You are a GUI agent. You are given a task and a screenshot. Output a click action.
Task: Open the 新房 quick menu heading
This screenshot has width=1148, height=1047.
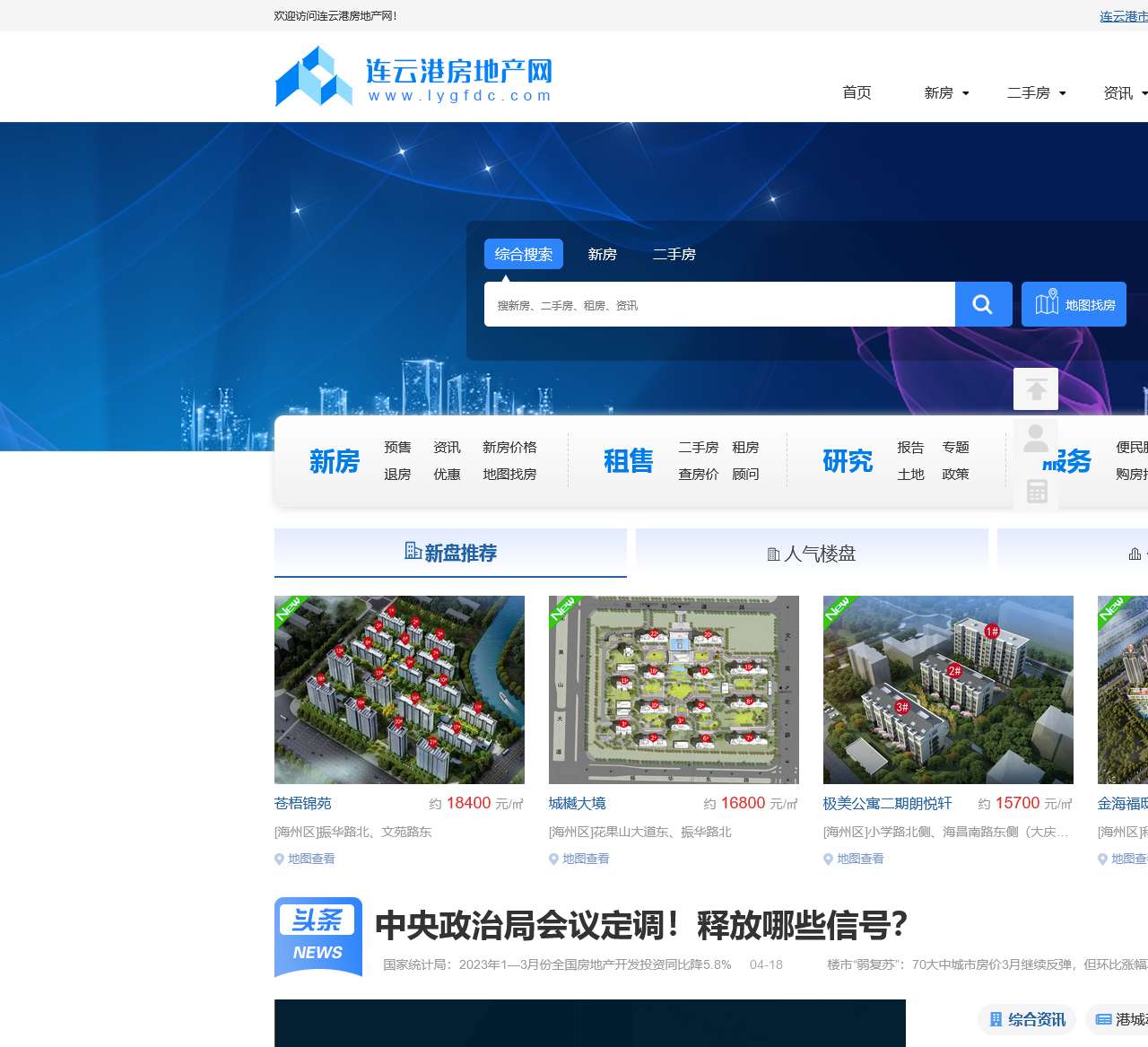tap(335, 461)
